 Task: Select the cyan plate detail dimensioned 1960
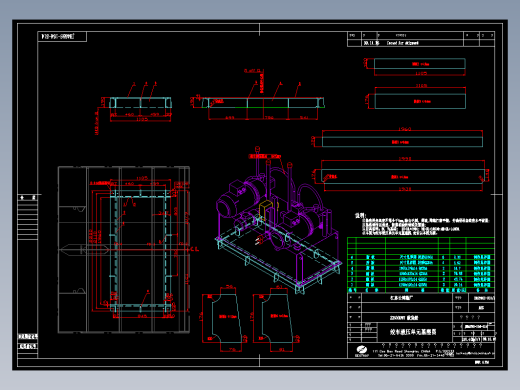pyautogui.click(x=402, y=142)
